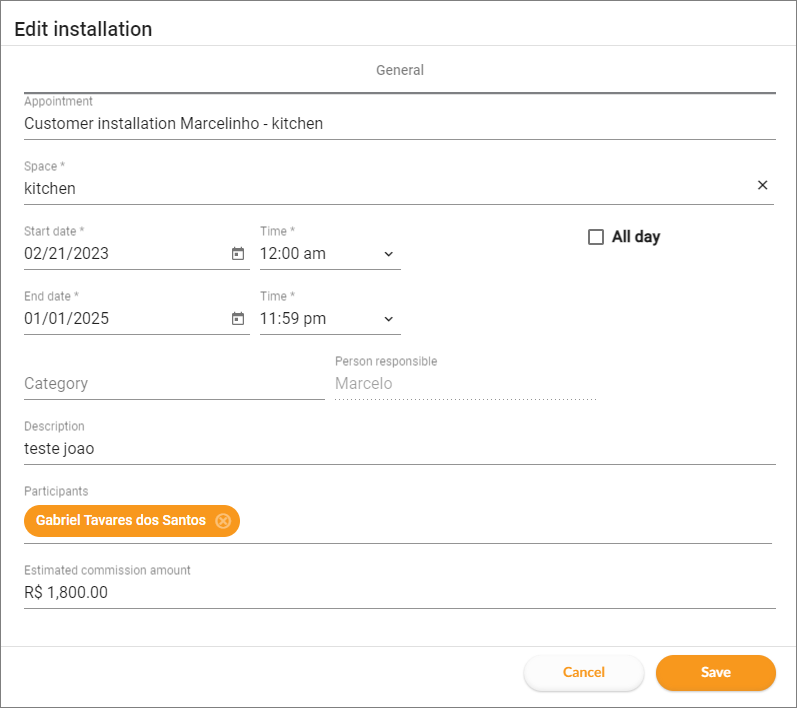Image resolution: width=797 pixels, height=708 pixels.
Task: Open the Category selection field
Action: coord(173,384)
